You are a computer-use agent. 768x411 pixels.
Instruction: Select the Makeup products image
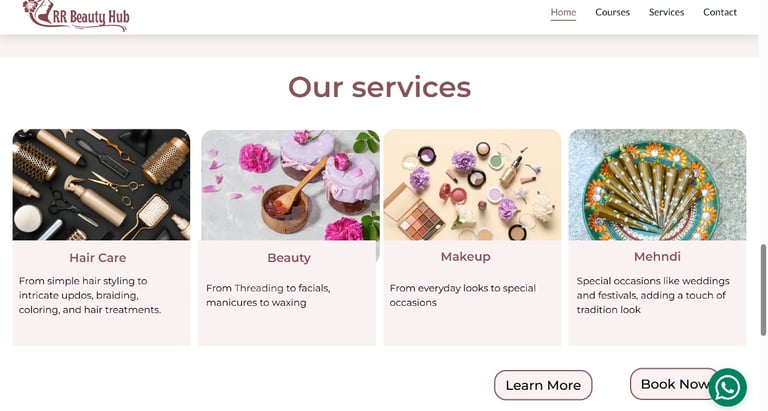pos(472,185)
